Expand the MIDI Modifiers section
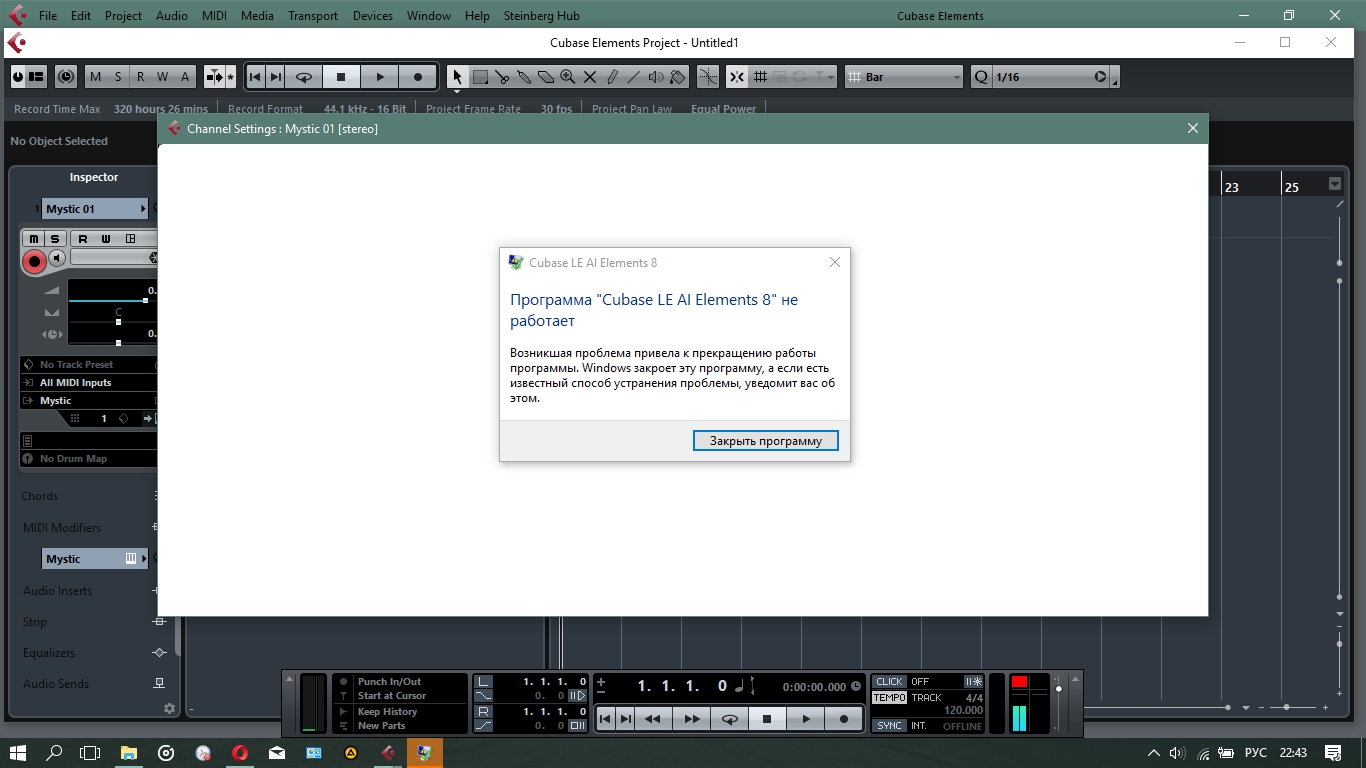Viewport: 1366px width, 768px height. (x=62, y=528)
